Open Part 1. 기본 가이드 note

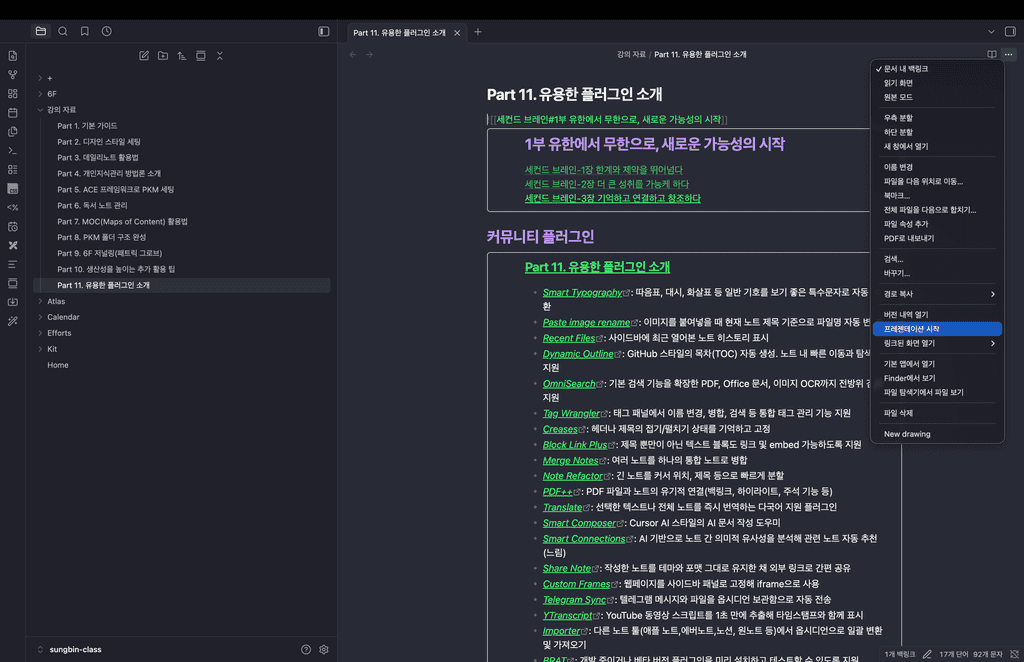click(87, 126)
